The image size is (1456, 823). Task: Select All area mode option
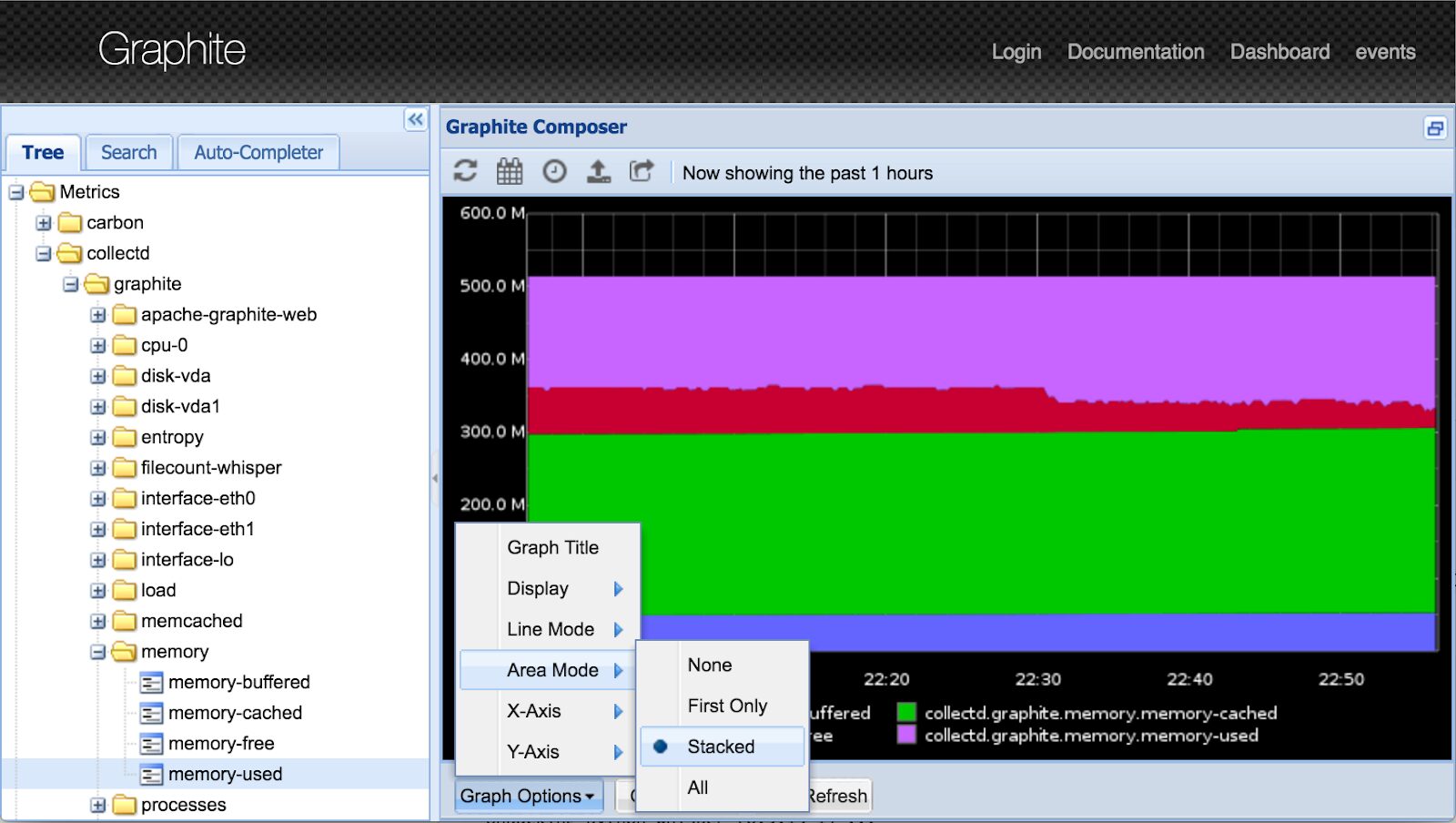pos(723,787)
